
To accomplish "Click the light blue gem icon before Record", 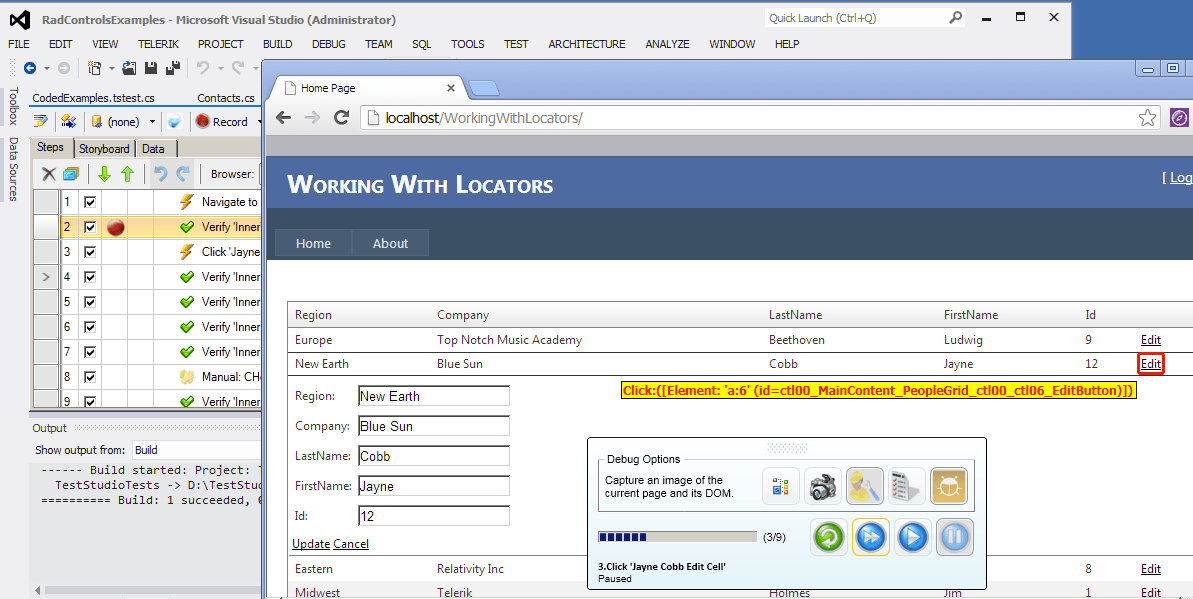I will tap(174, 121).
